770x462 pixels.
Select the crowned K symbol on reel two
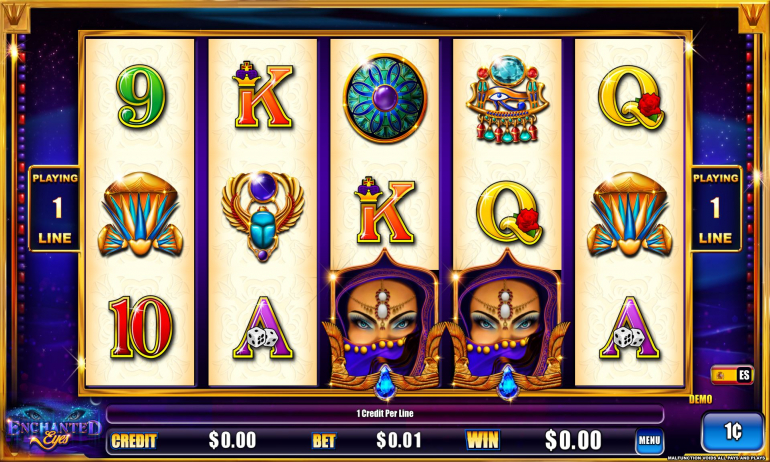click(x=263, y=95)
